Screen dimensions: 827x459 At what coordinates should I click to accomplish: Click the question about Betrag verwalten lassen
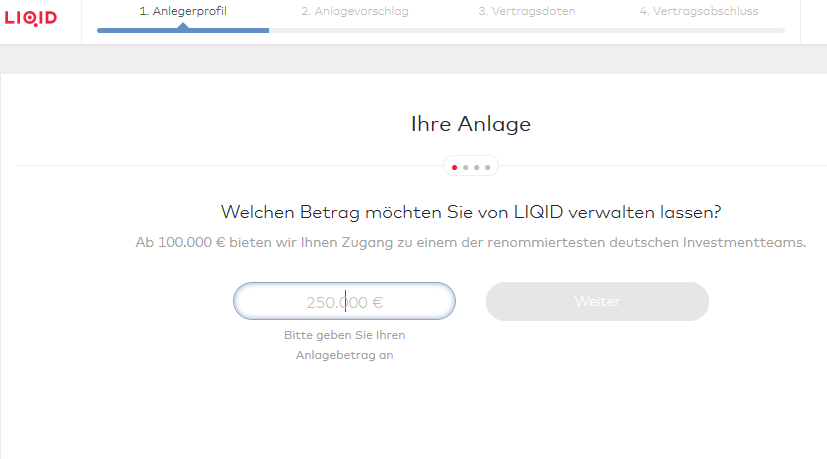point(471,212)
